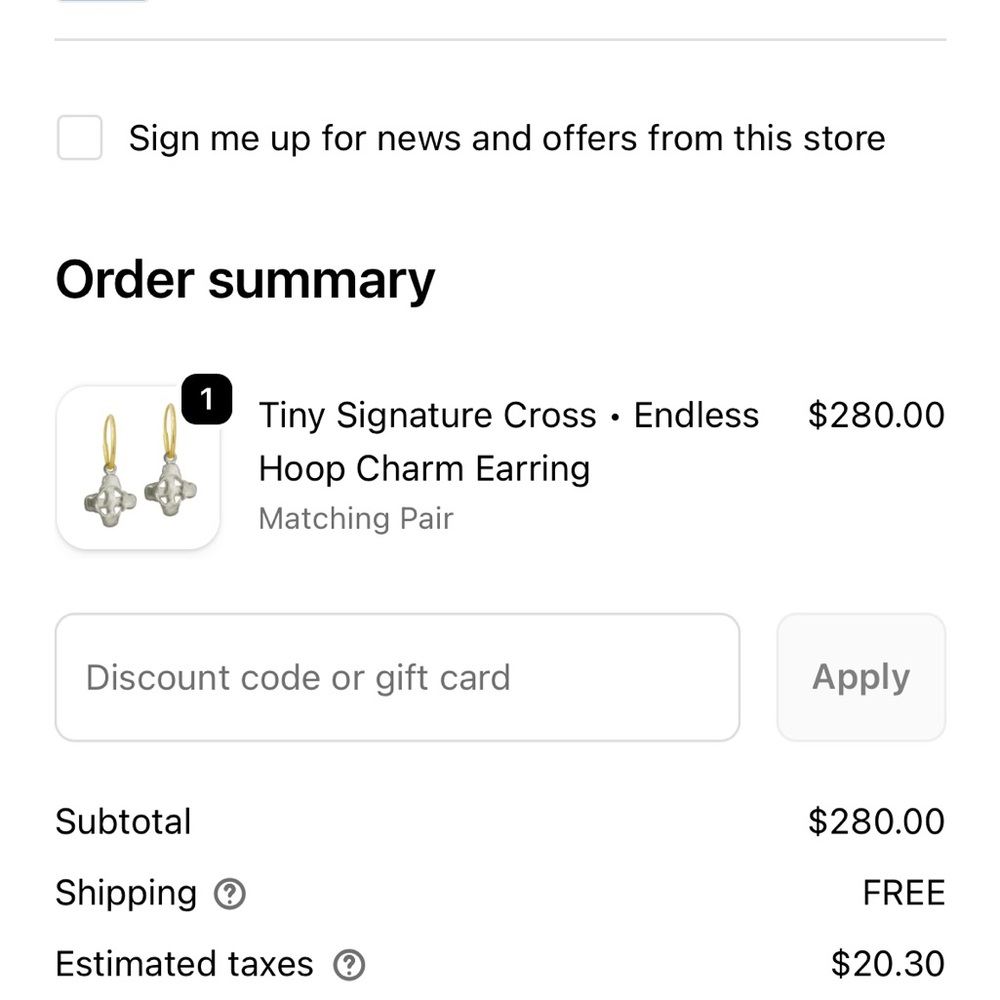The width and height of the screenshot is (1000, 1000).
Task: Click the Shipping label text
Action: pyautogui.click(x=126, y=893)
